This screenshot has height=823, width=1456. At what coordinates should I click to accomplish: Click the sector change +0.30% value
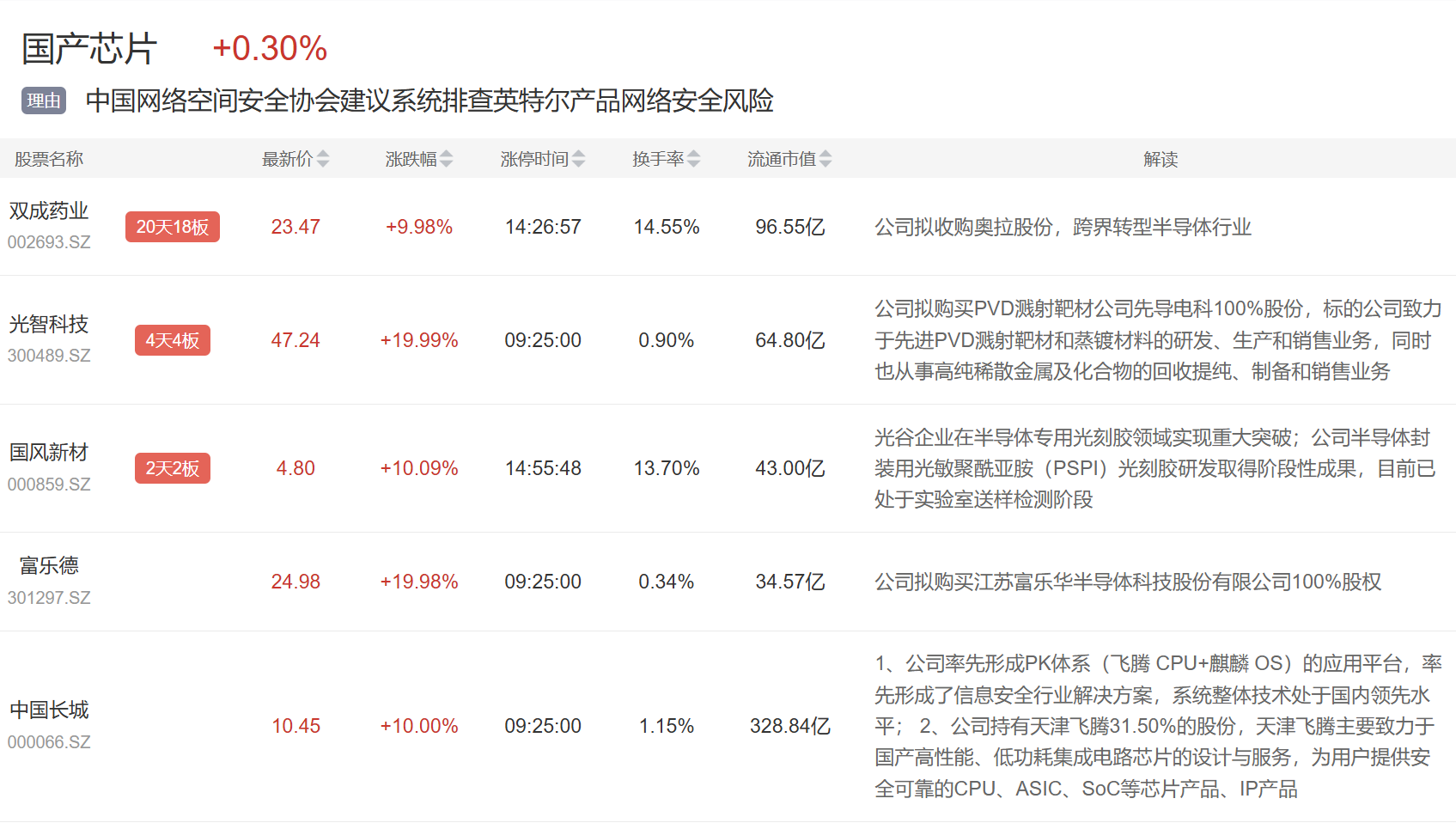[270, 49]
